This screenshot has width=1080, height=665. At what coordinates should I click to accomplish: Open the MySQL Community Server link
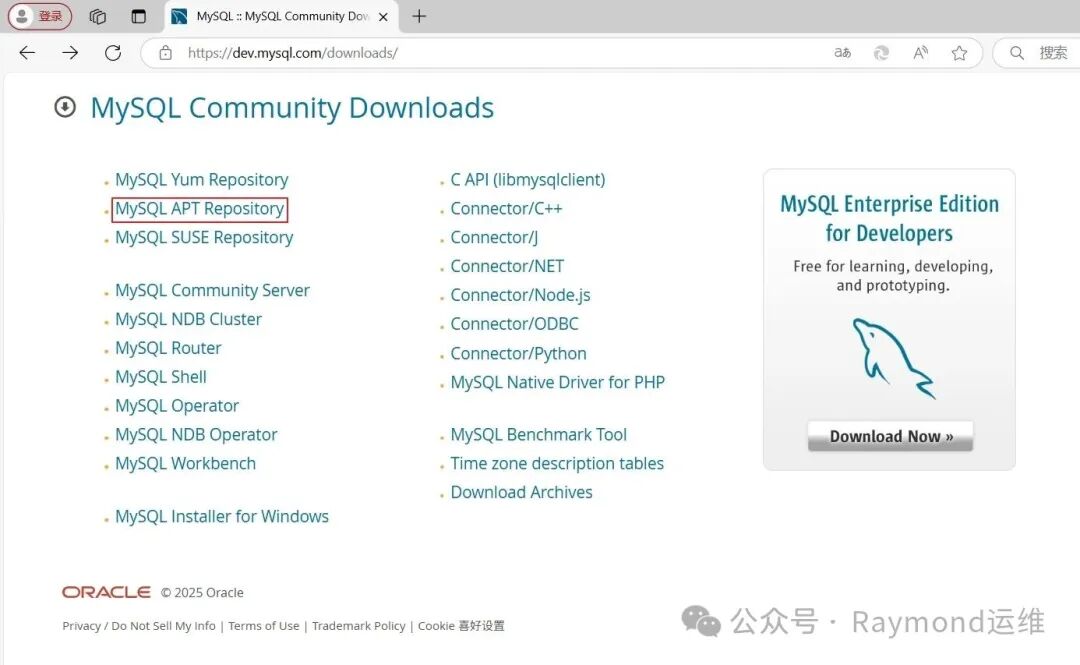pos(212,290)
